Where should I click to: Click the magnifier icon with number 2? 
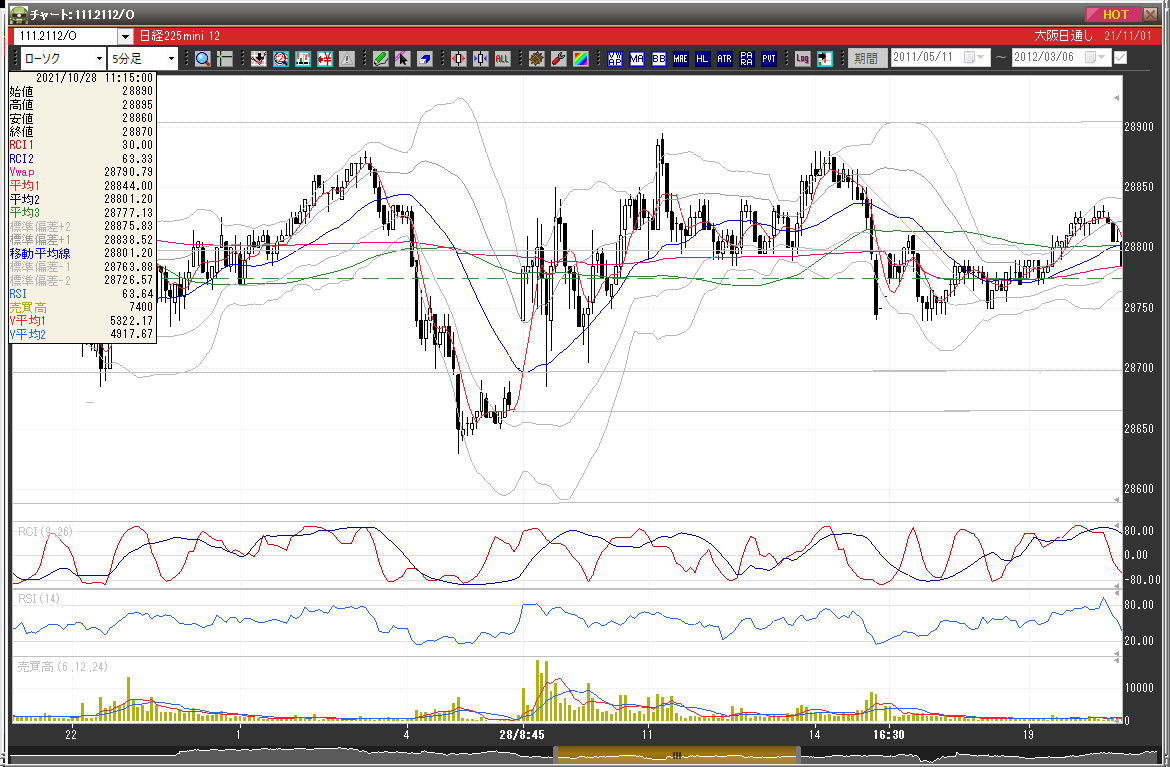click(281, 58)
